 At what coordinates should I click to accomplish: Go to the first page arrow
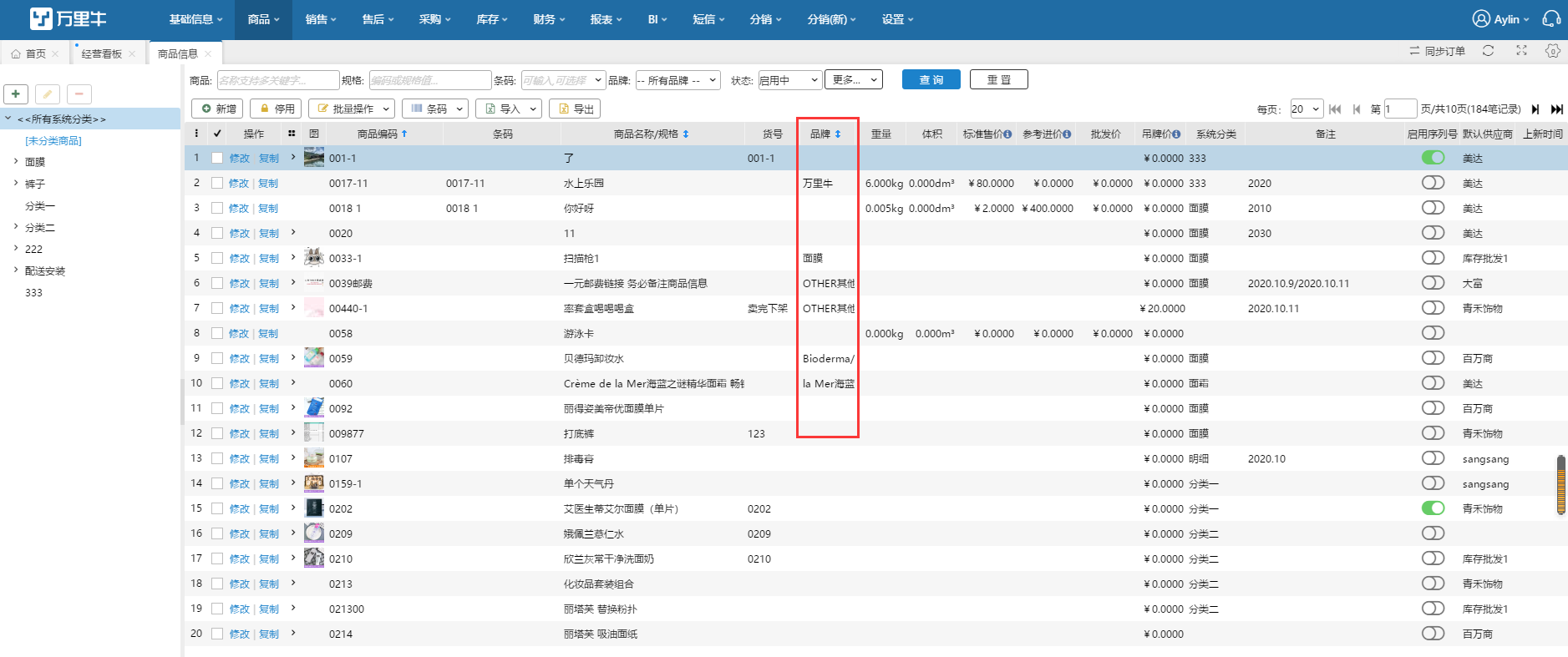coord(1335,109)
